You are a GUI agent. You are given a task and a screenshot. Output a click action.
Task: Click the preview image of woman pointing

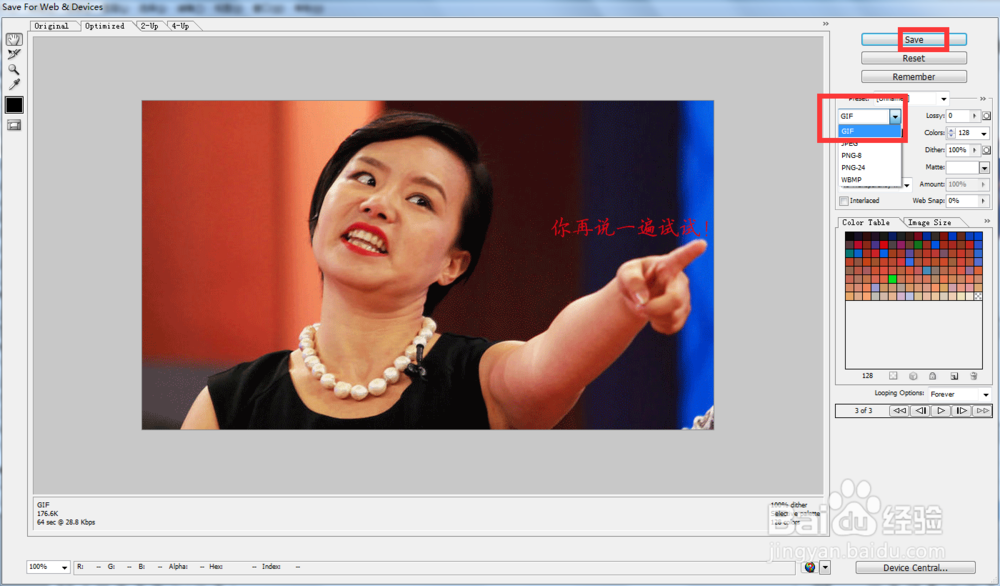pos(427,265)
